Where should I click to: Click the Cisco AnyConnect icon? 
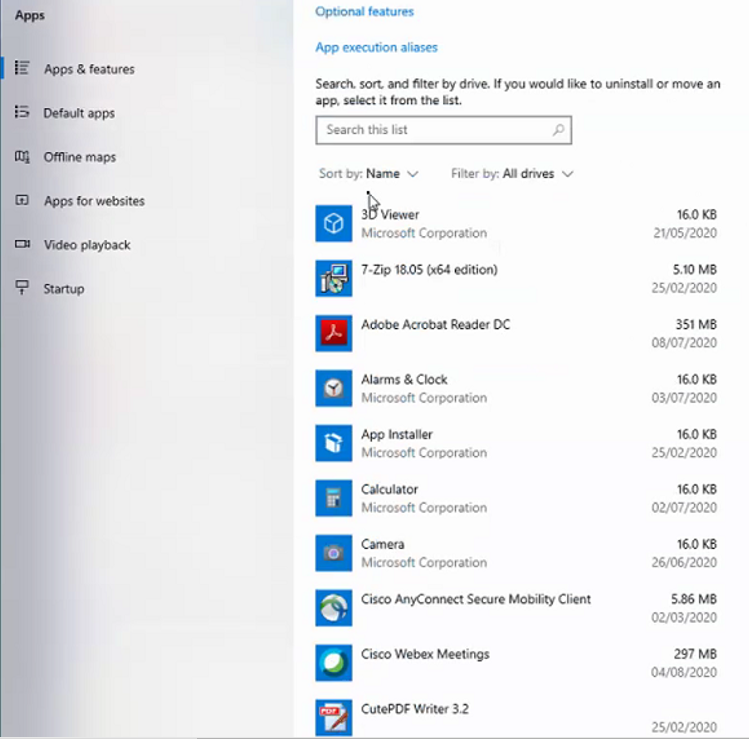[333, 608]
